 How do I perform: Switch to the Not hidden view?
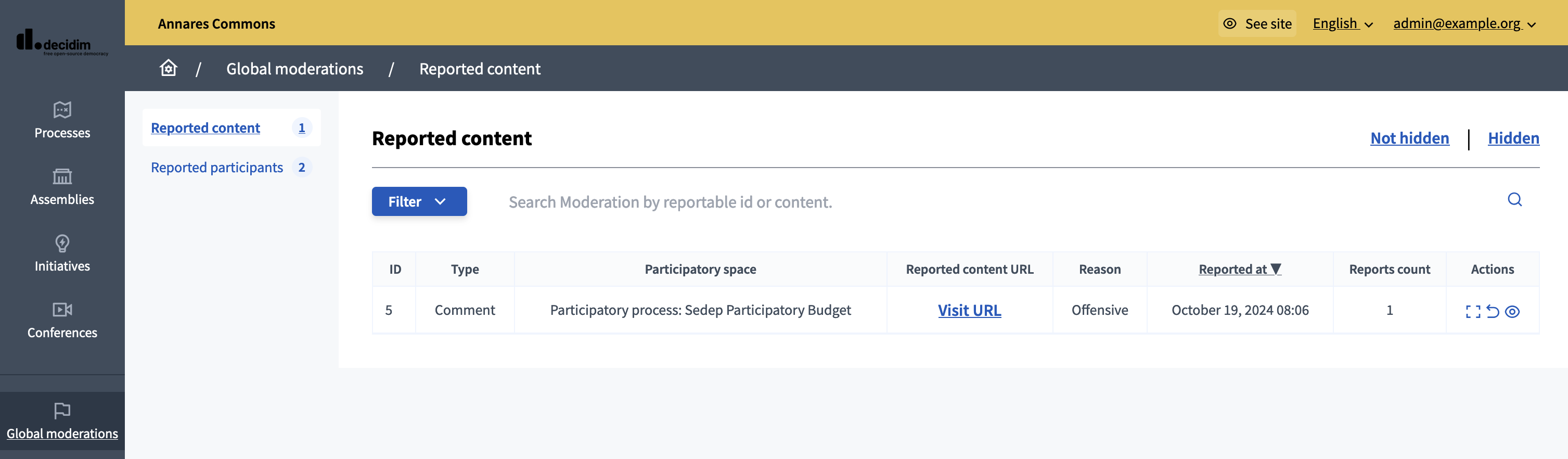(x=1409, y=138)
